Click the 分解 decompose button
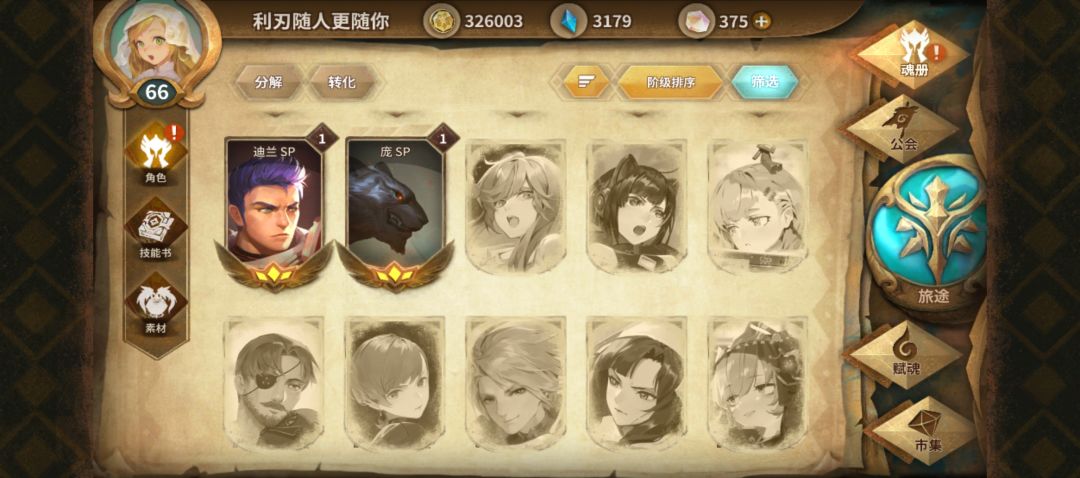The width and height of the screenshot is (1080, 478). click(x=269, y=82)
